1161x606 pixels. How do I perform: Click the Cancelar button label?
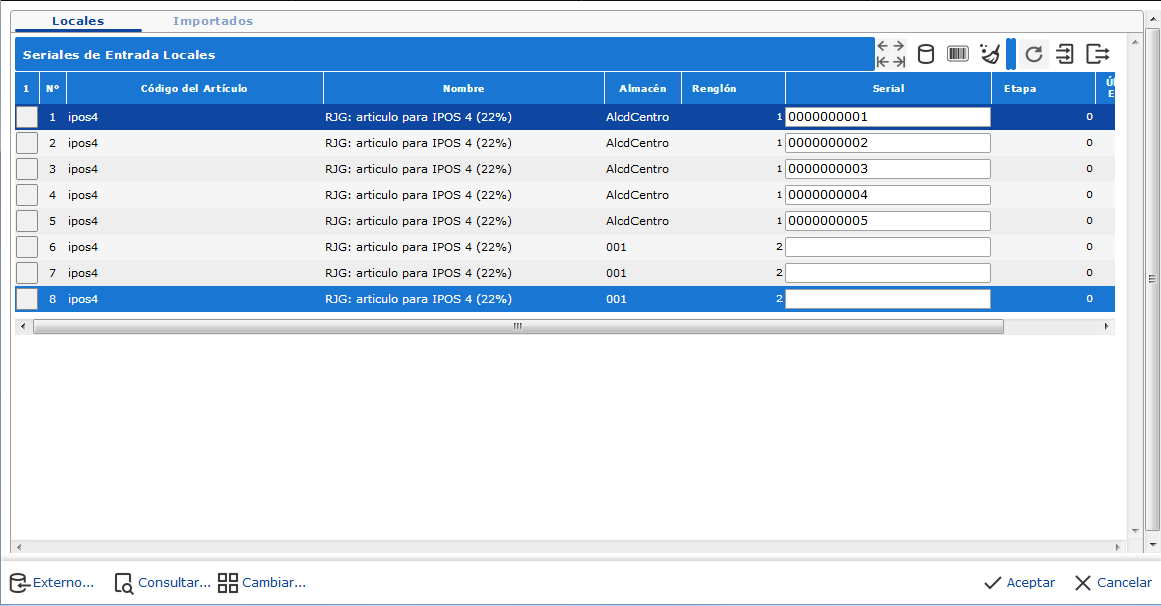coord(1124,583)
